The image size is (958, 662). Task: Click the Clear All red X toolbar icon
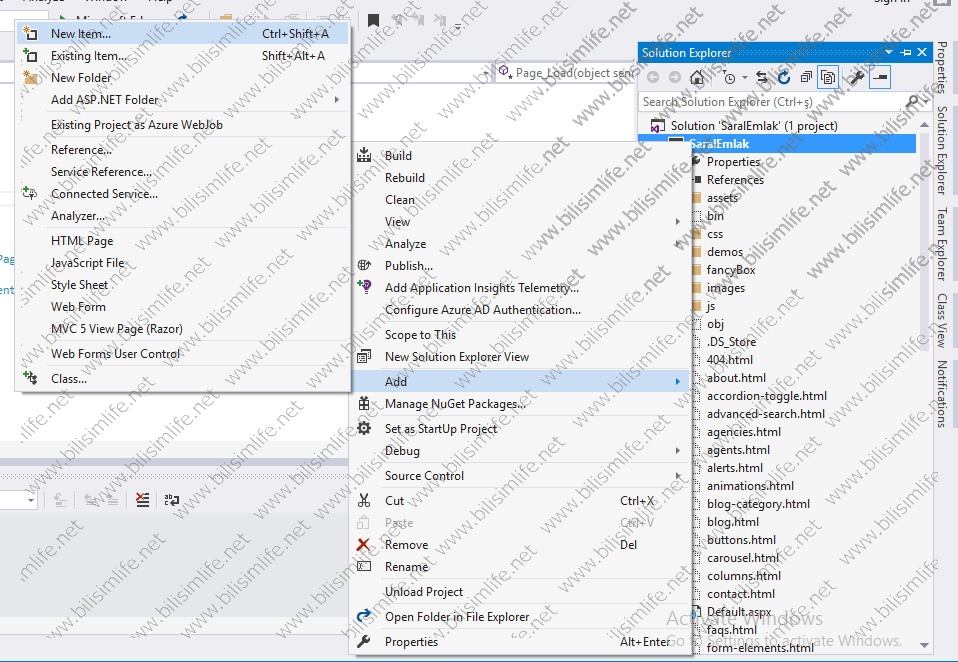coord(142,500)
